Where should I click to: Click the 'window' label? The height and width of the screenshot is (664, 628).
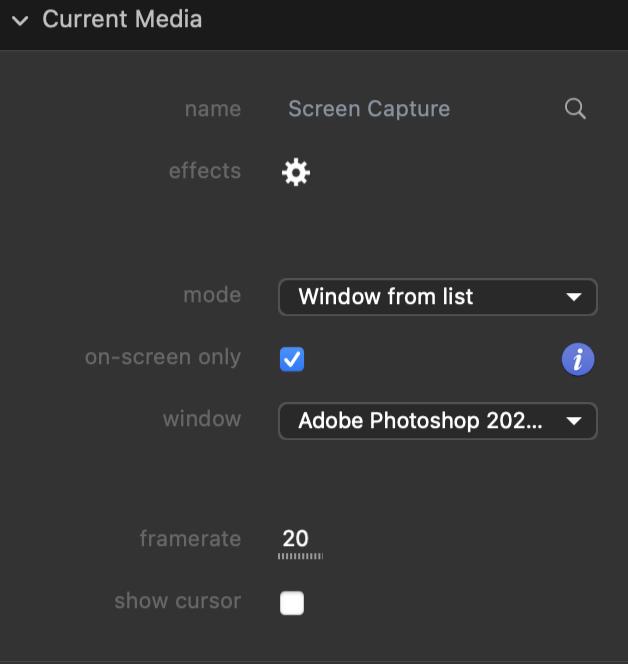click(202, 419)
